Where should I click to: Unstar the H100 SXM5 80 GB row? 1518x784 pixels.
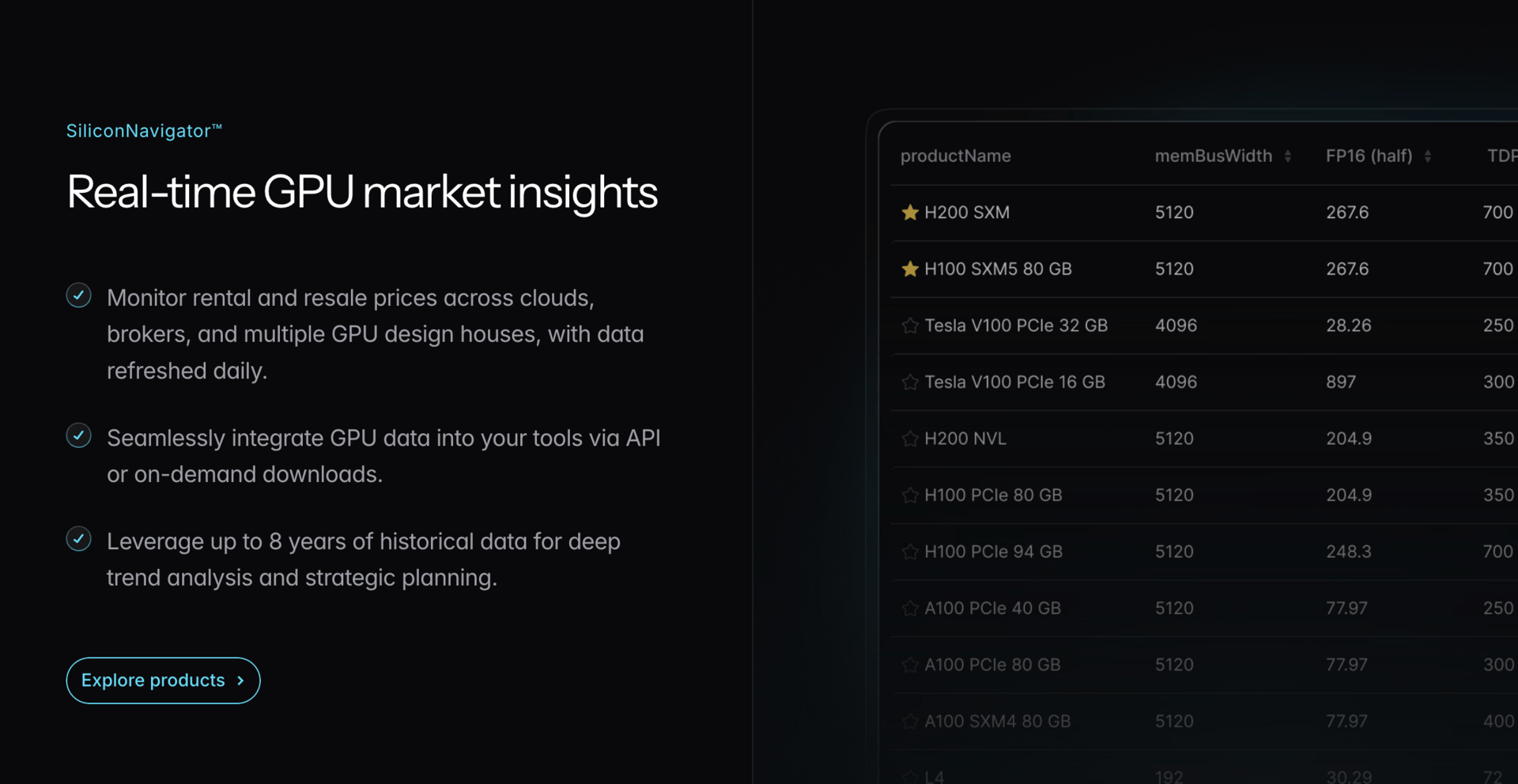point(910,269)
